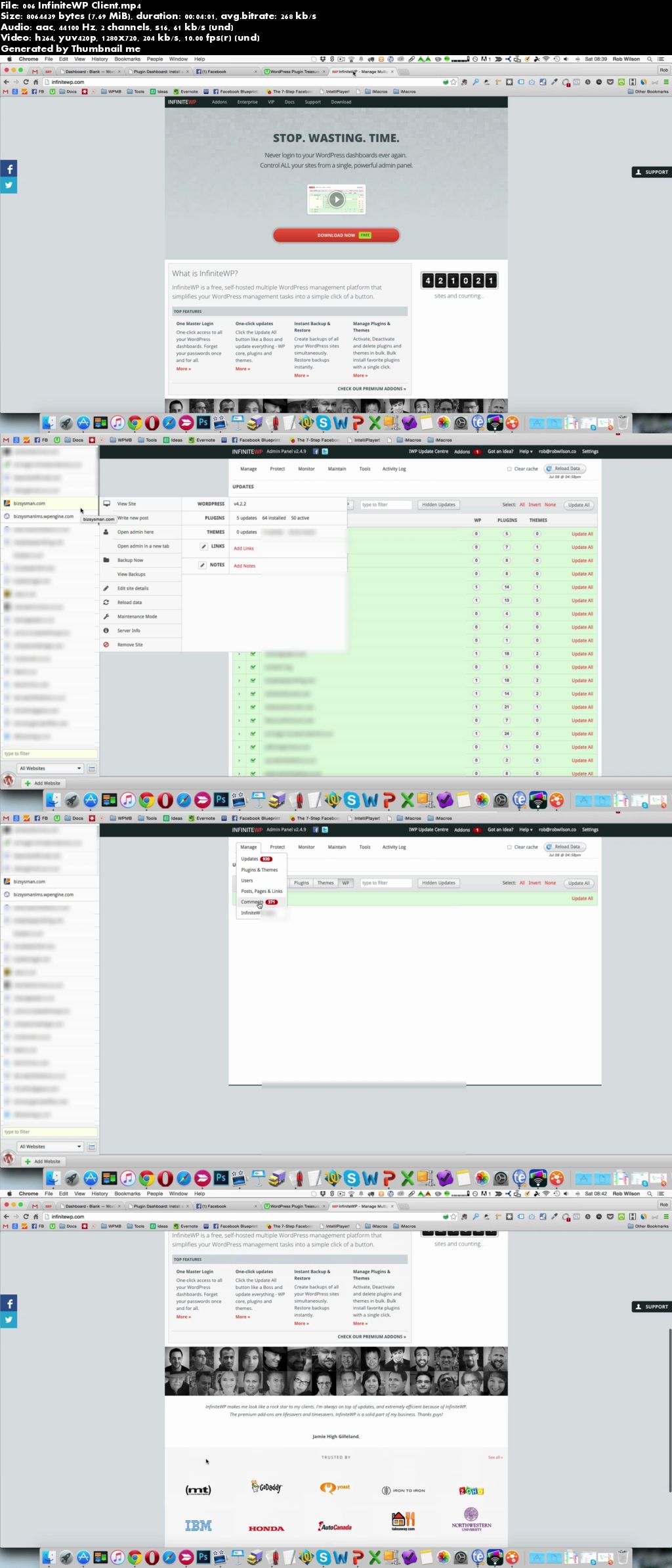Screen dimensions: 672x1568
Task: Click the Northwestern University logo
Action: pos(471,1519)
